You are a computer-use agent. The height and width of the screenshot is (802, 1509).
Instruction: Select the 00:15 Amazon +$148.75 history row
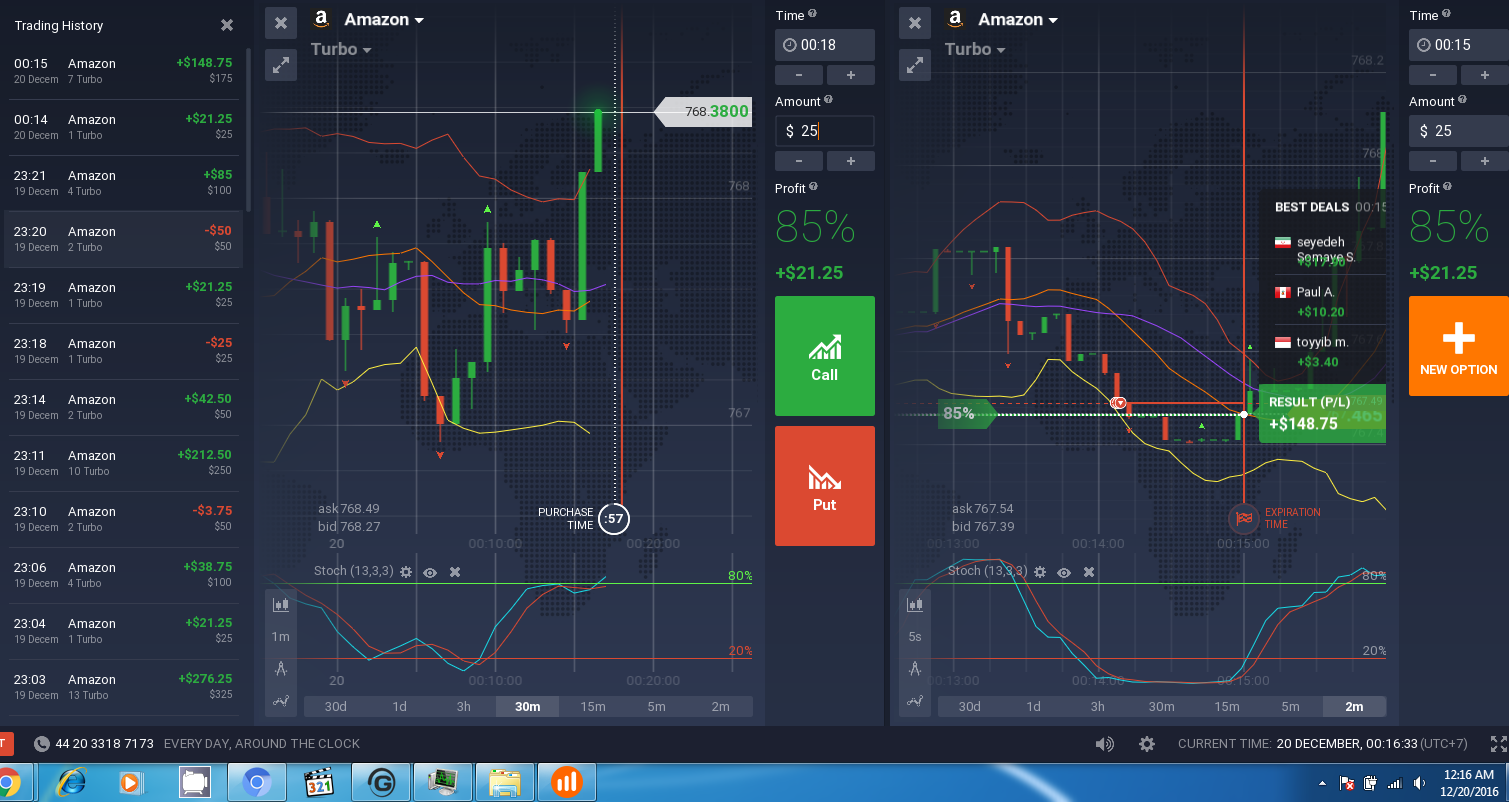point(123,71)
